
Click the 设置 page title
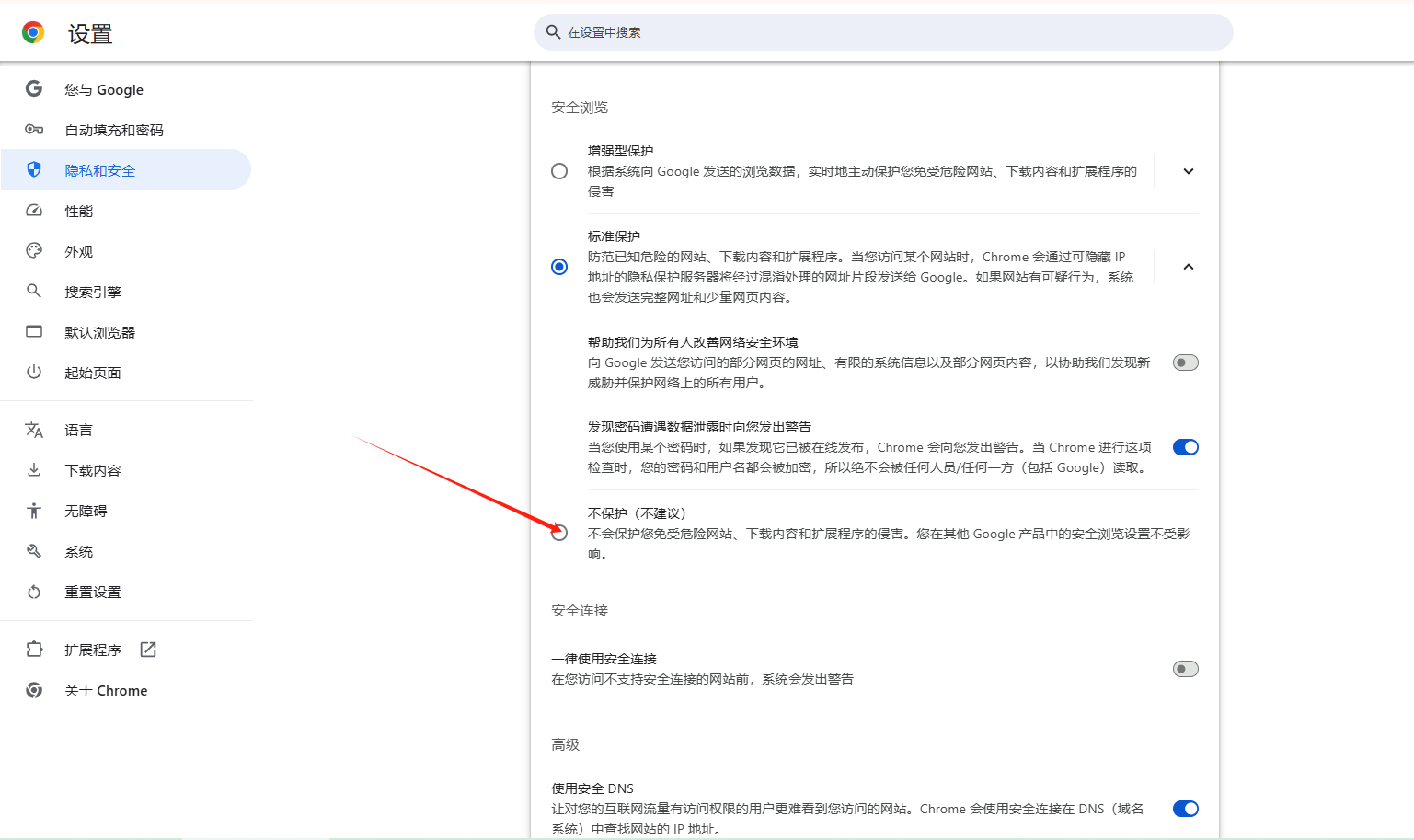(x=90, y=34)
